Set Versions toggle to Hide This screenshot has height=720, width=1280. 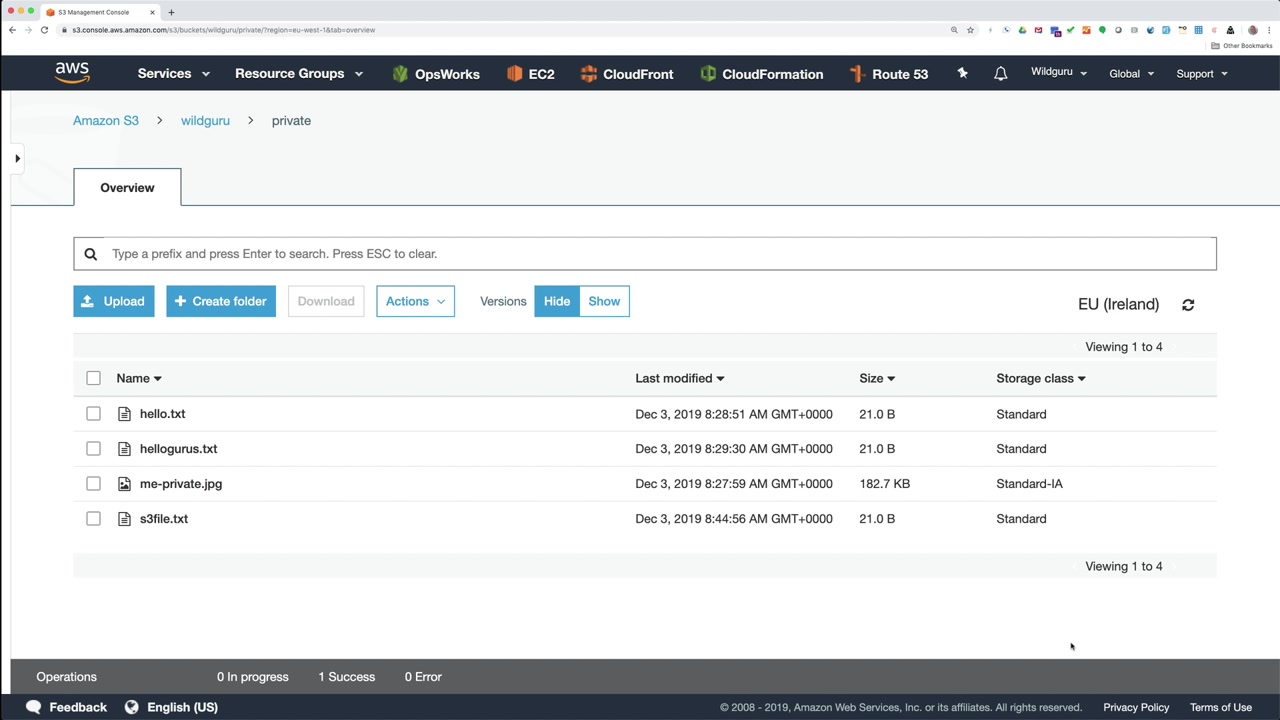[x=557, y=301]
